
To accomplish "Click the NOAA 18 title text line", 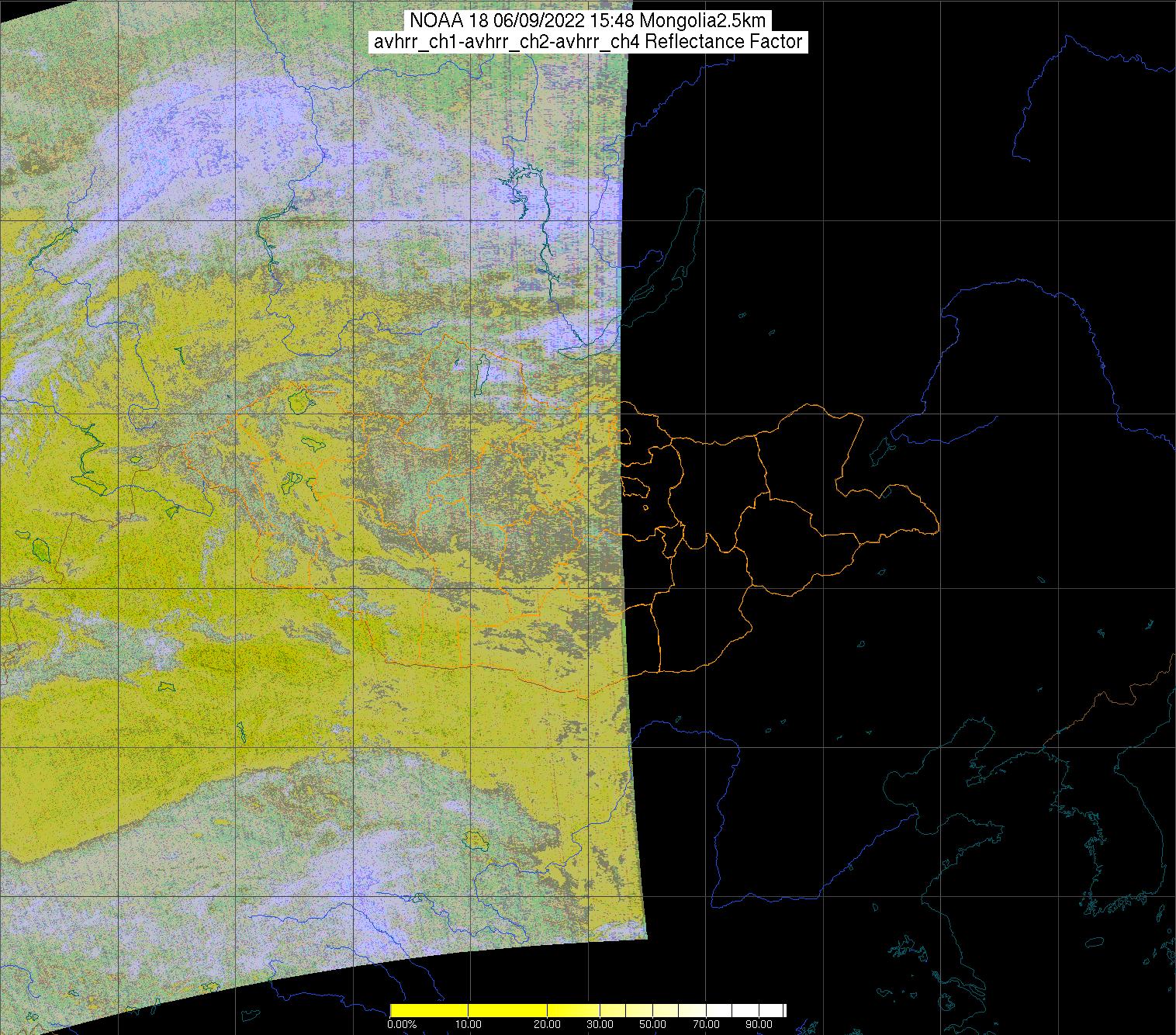I will (587, 21).
